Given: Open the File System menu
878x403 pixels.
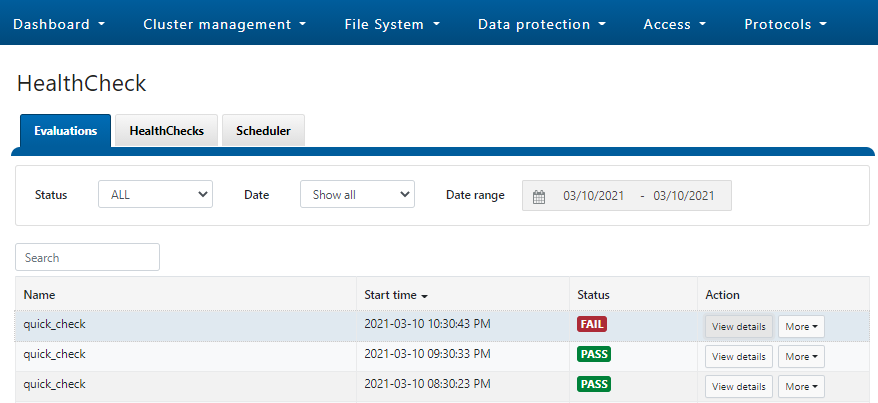Looking at the screenshot, I should pyautogui.click(x=392, y=24).
